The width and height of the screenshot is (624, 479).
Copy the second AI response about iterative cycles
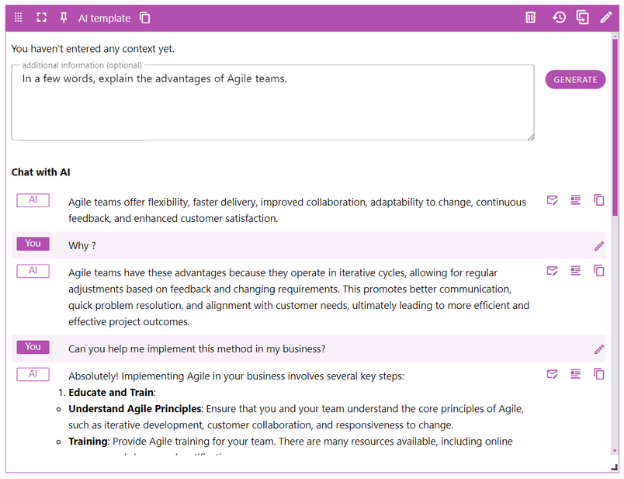[599, 270]
